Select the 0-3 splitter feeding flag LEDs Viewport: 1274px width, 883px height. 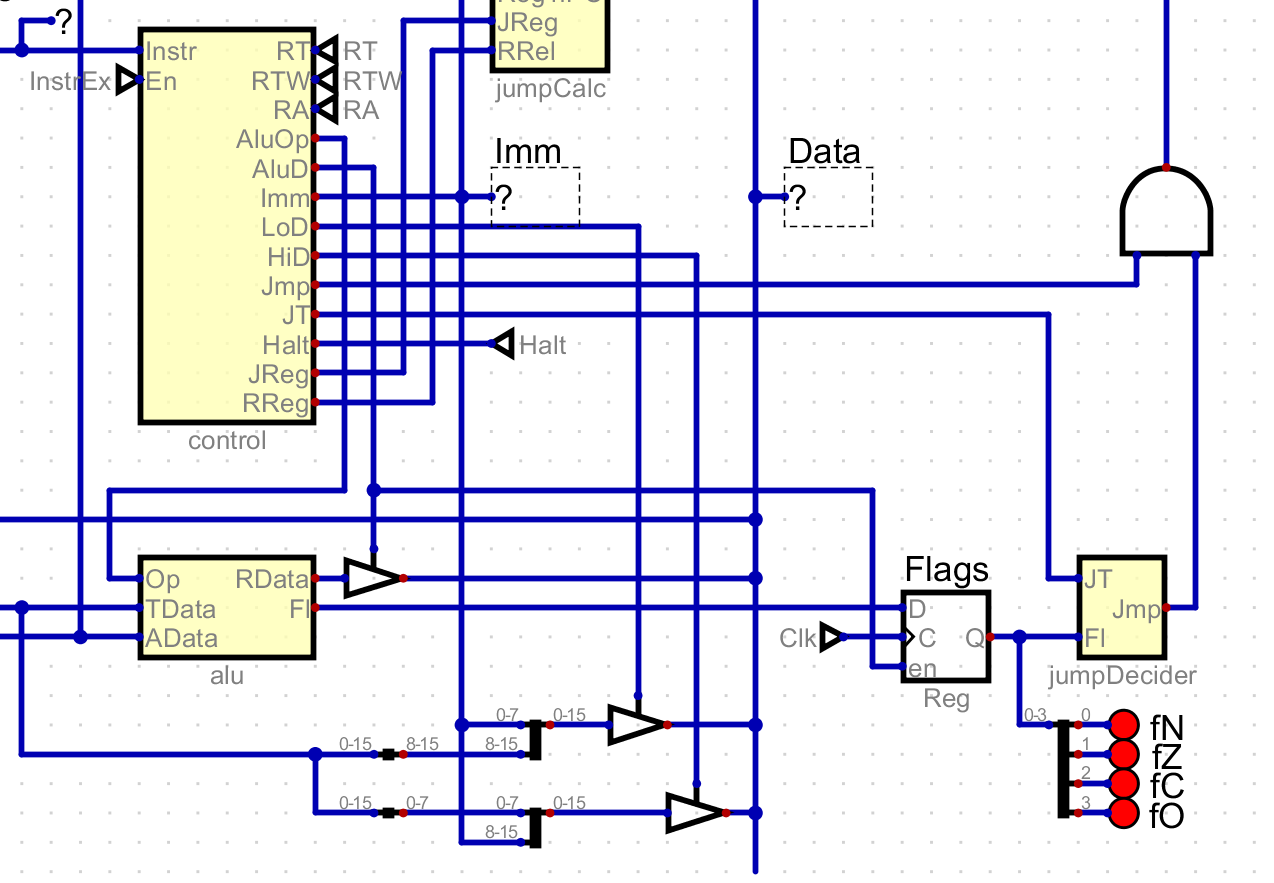[1064, 768]
